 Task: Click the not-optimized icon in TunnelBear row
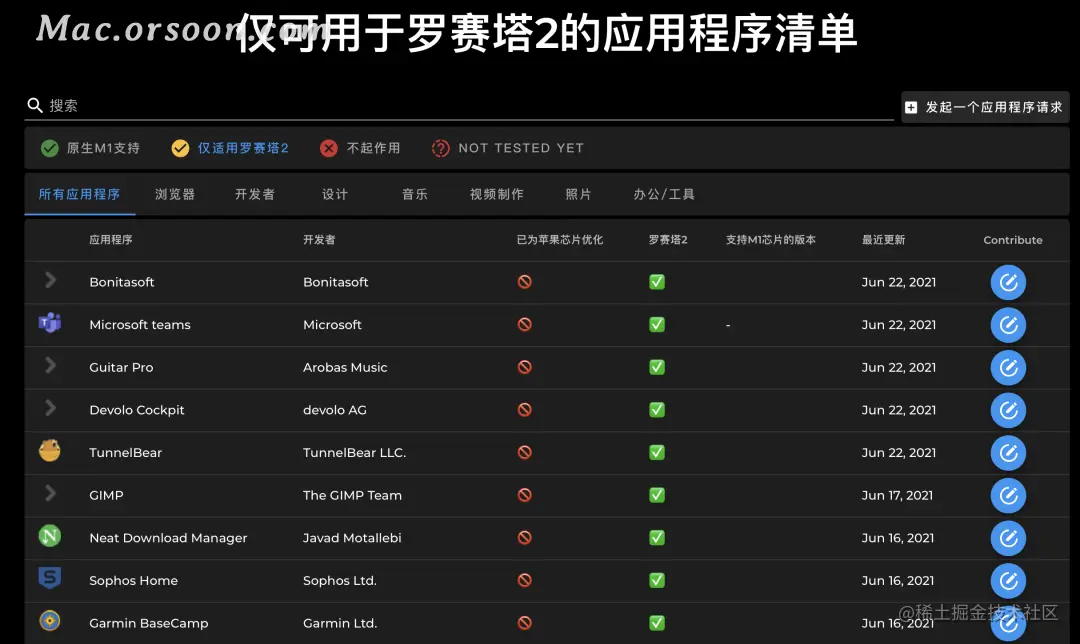(x=525, y=453)
